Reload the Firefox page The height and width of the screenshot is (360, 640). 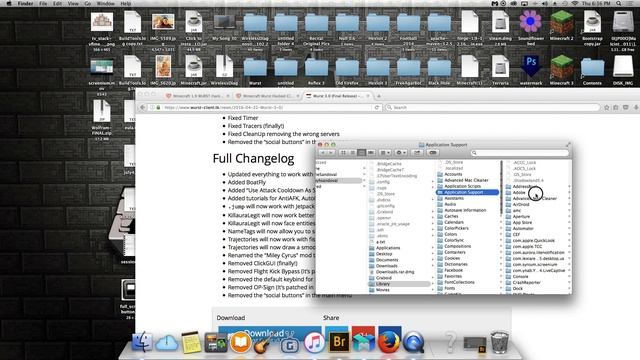pyautogui.click(x=376, y=107)
